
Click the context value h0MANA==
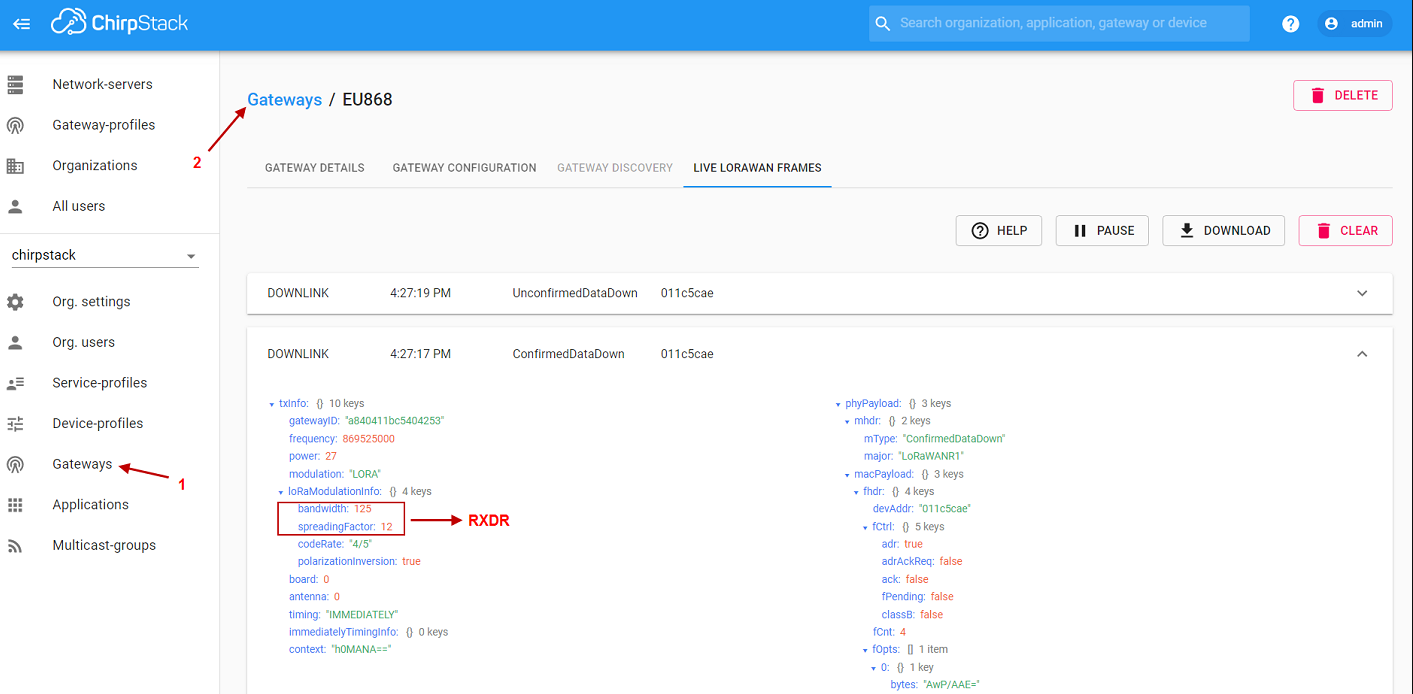click(359, 650)
